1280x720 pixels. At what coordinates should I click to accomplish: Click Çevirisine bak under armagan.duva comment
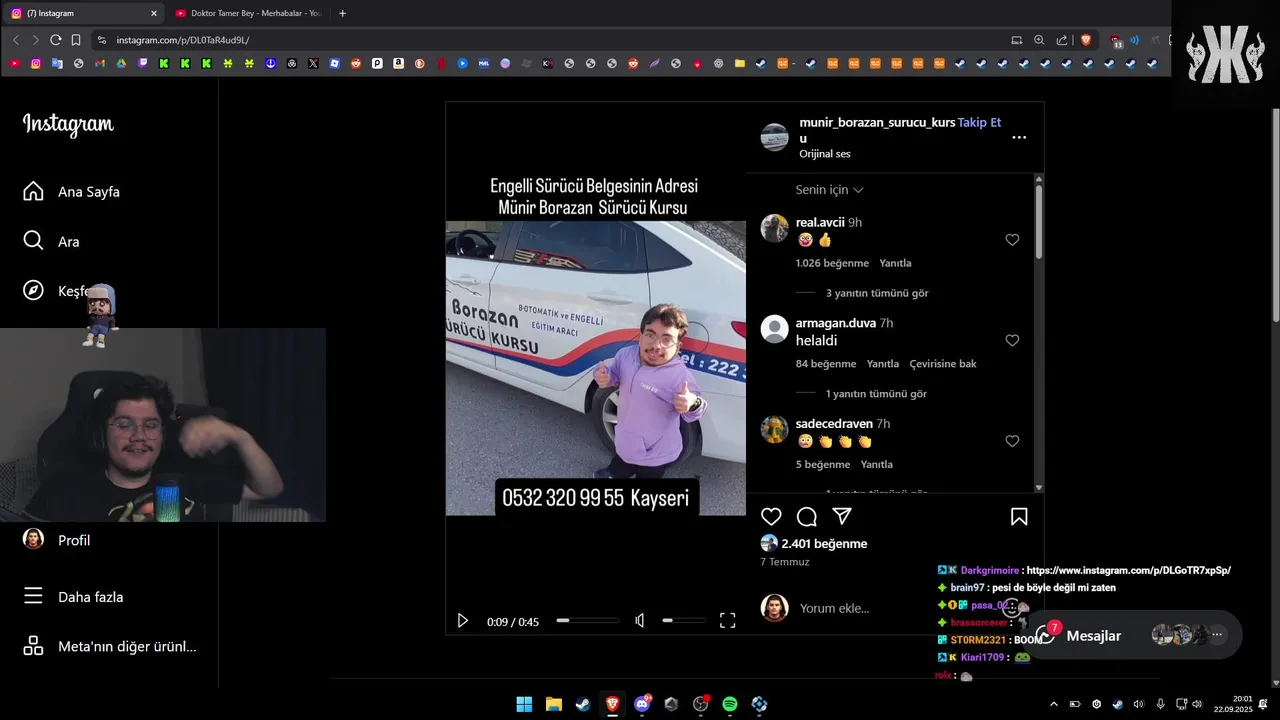(943, 364)
